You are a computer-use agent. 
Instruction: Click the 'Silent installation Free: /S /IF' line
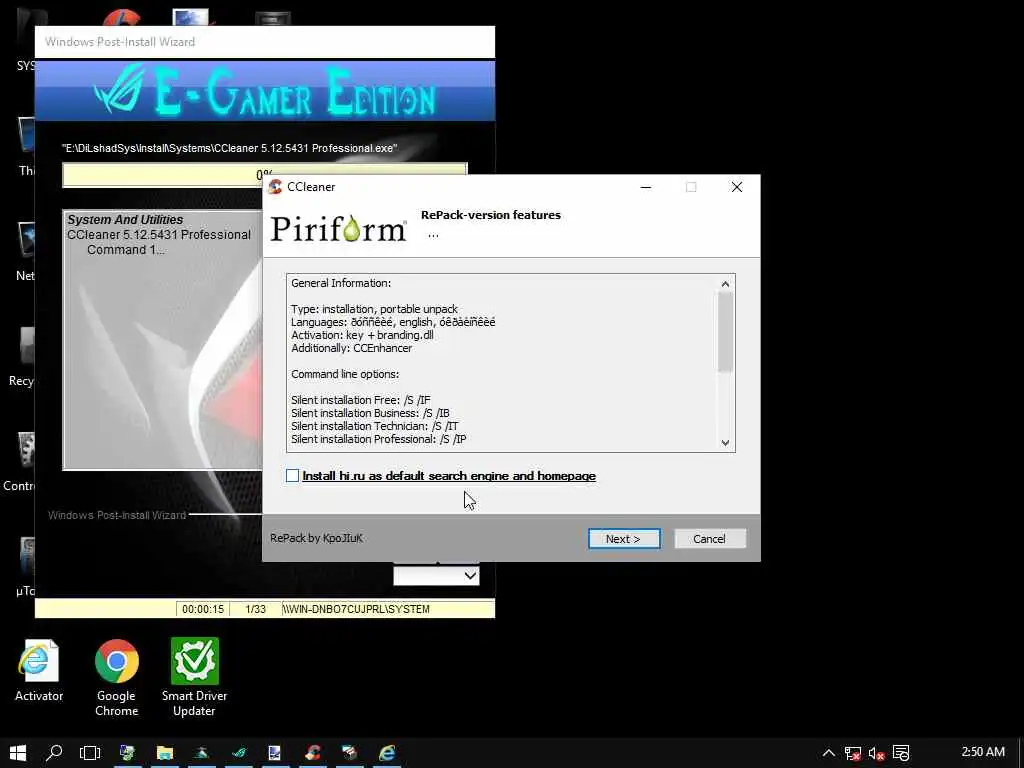[x=360, y=400]
